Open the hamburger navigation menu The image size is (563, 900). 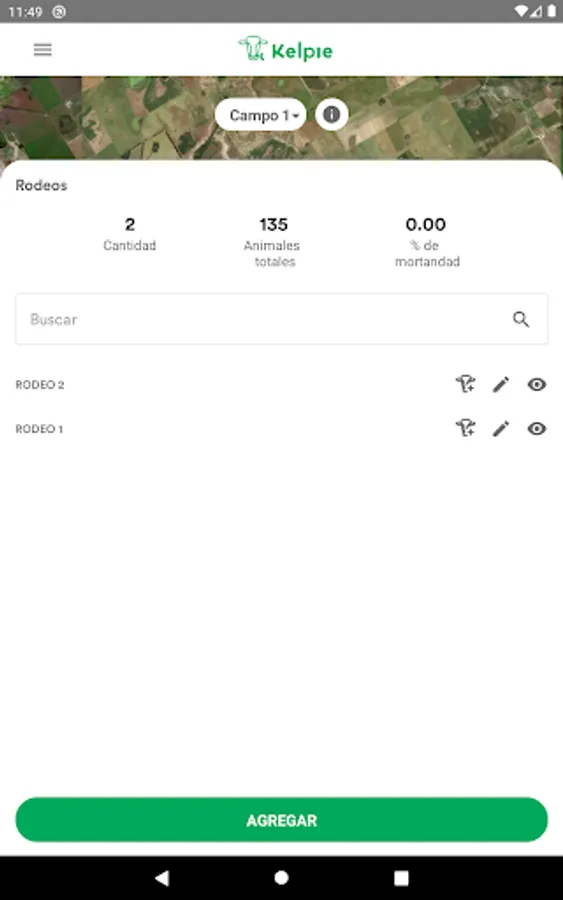(42, 50)
